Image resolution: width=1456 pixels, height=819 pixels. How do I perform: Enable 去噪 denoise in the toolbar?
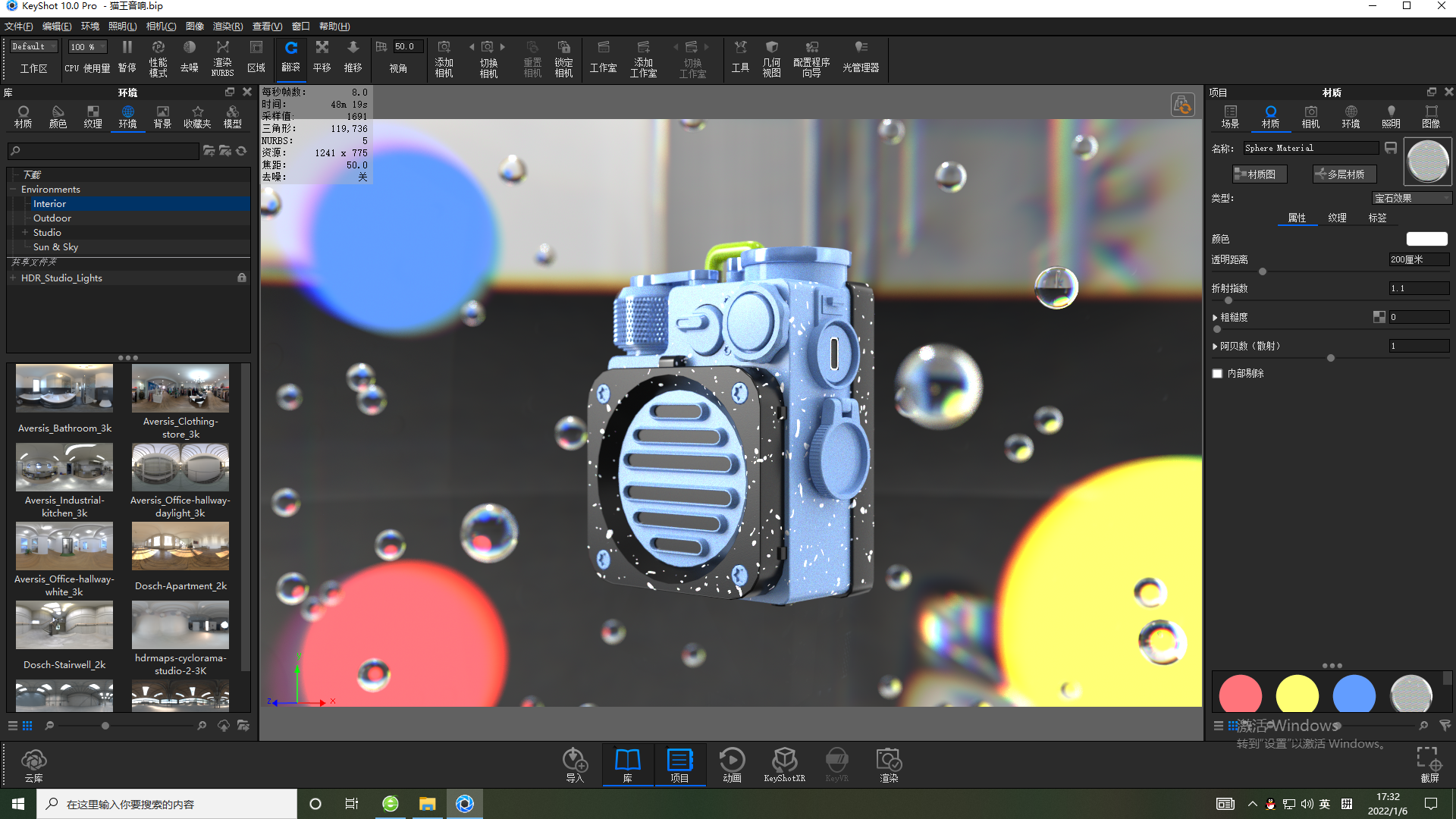coord(189,57)
